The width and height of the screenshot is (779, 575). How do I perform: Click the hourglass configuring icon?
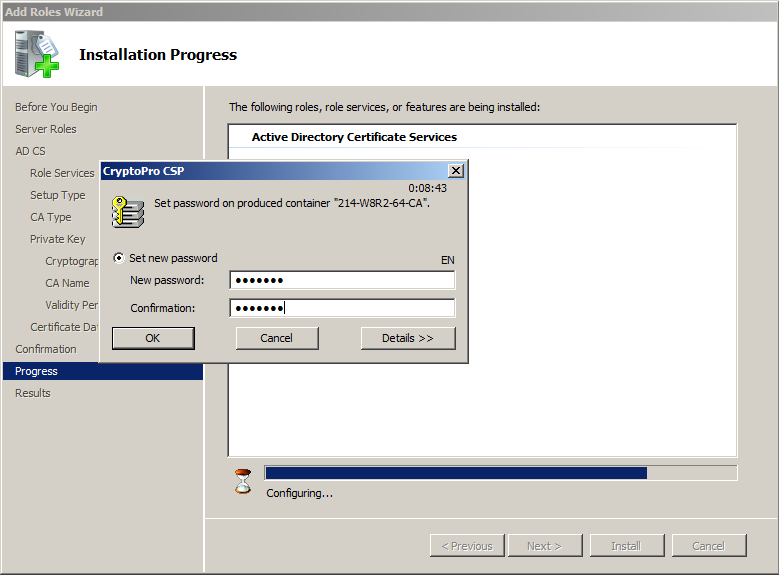pyautogui.click(x=244, y=480)
